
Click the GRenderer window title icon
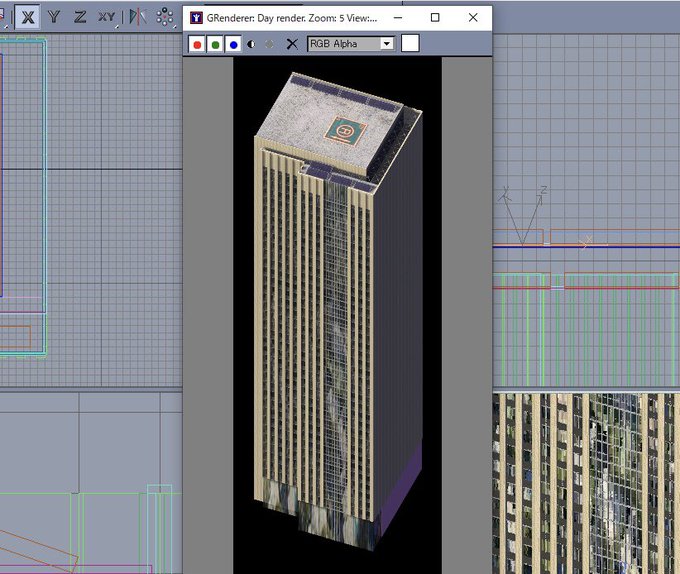[x=196, y=17]
